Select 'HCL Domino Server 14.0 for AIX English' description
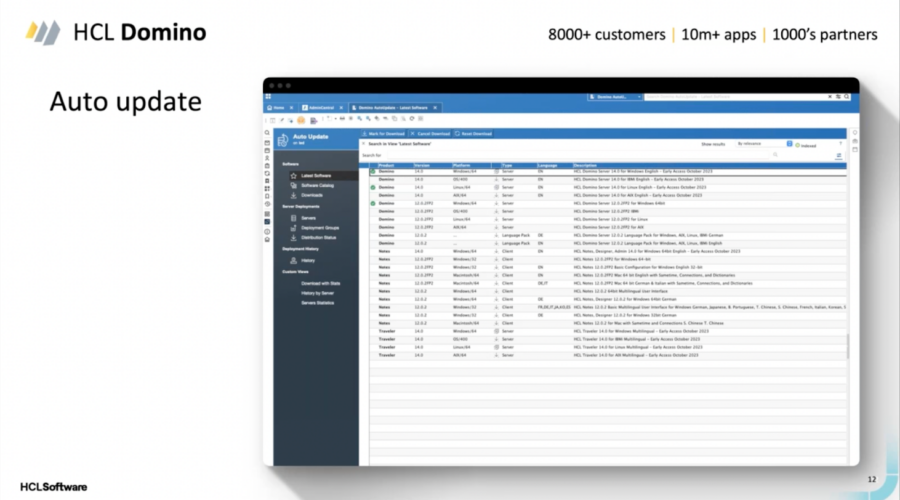Image resolution: width=900 pixels, height=500 pixels. [x=637, y=196]
